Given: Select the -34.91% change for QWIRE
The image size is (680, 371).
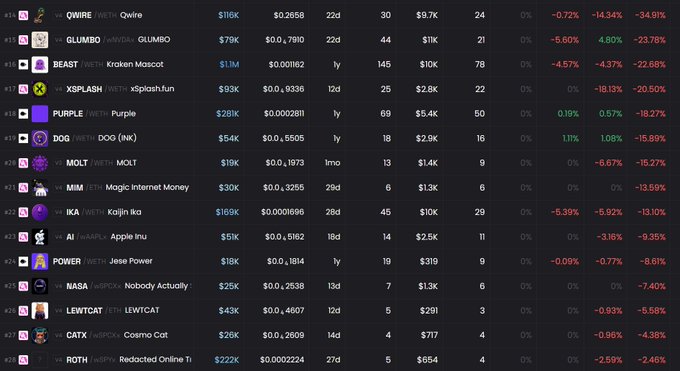Looking at the screenshot, I should [x=650, y=15].
